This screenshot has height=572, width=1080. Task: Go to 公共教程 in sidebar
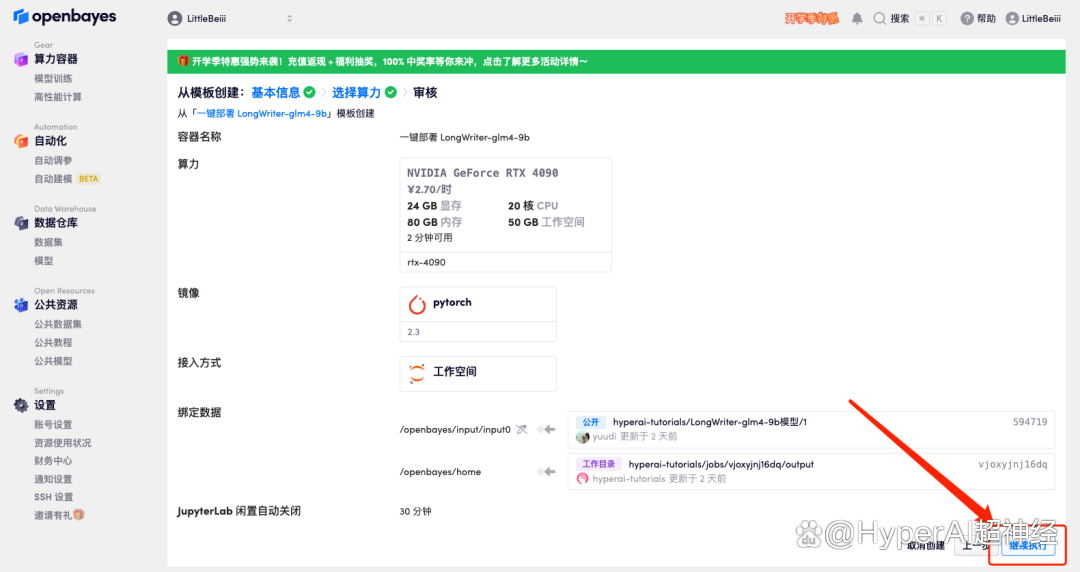pos(53,343)
